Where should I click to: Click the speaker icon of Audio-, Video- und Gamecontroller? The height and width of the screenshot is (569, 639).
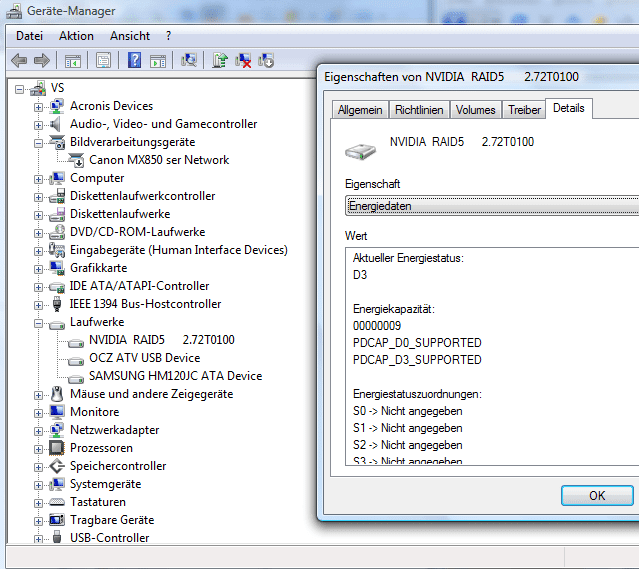click(56, 124)
